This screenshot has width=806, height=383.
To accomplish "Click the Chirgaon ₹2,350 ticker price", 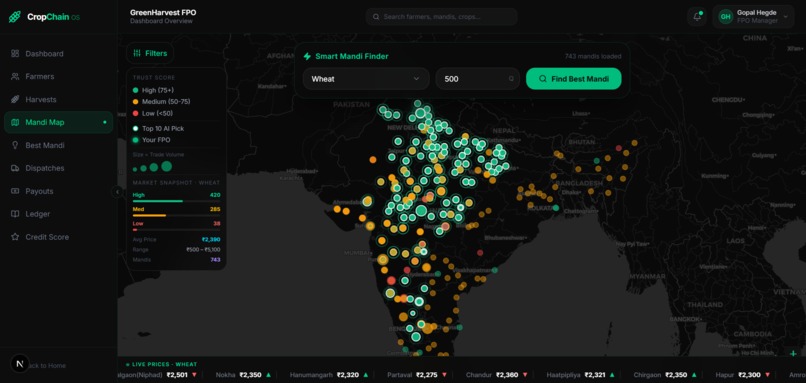I will click(x=676, y=375).
